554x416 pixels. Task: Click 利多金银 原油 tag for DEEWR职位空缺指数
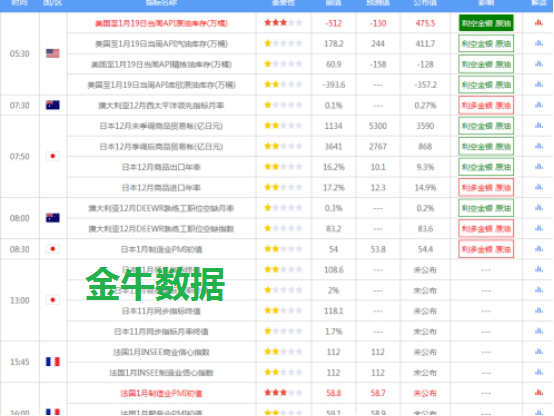point(486,229)
